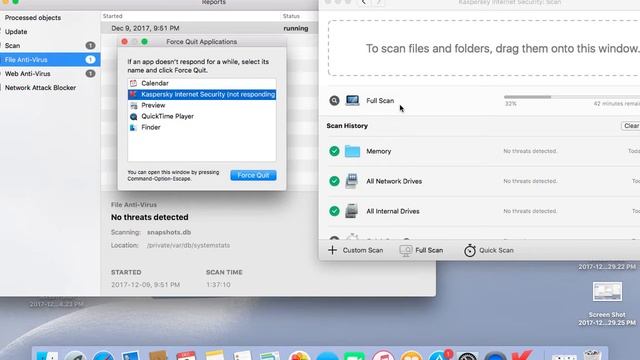
Task: Click the Started column header in Reports
Action: [x=112, y=16]
